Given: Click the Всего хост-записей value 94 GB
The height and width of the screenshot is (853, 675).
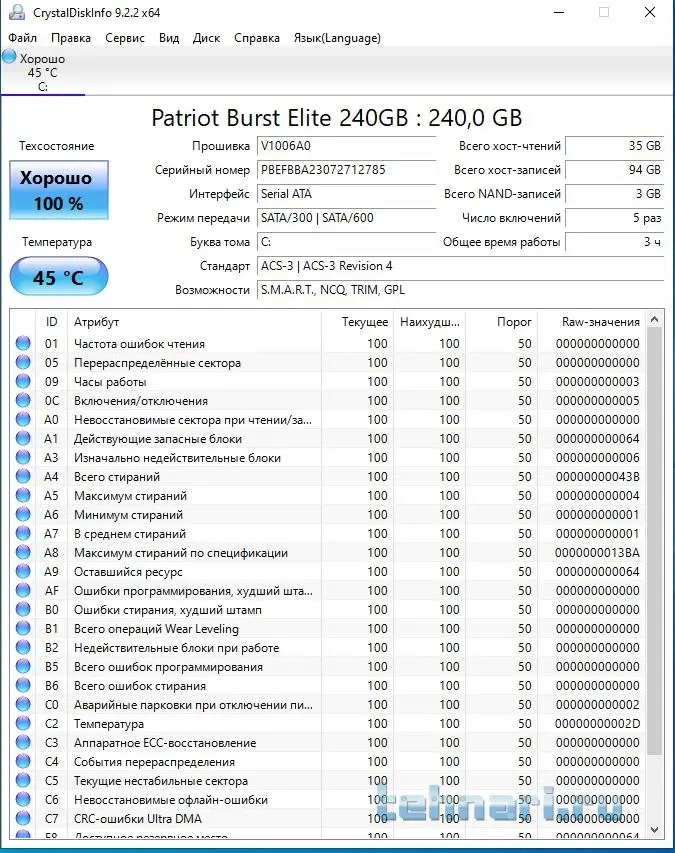Looking at the screenshot, I should (x=615, y=170).
